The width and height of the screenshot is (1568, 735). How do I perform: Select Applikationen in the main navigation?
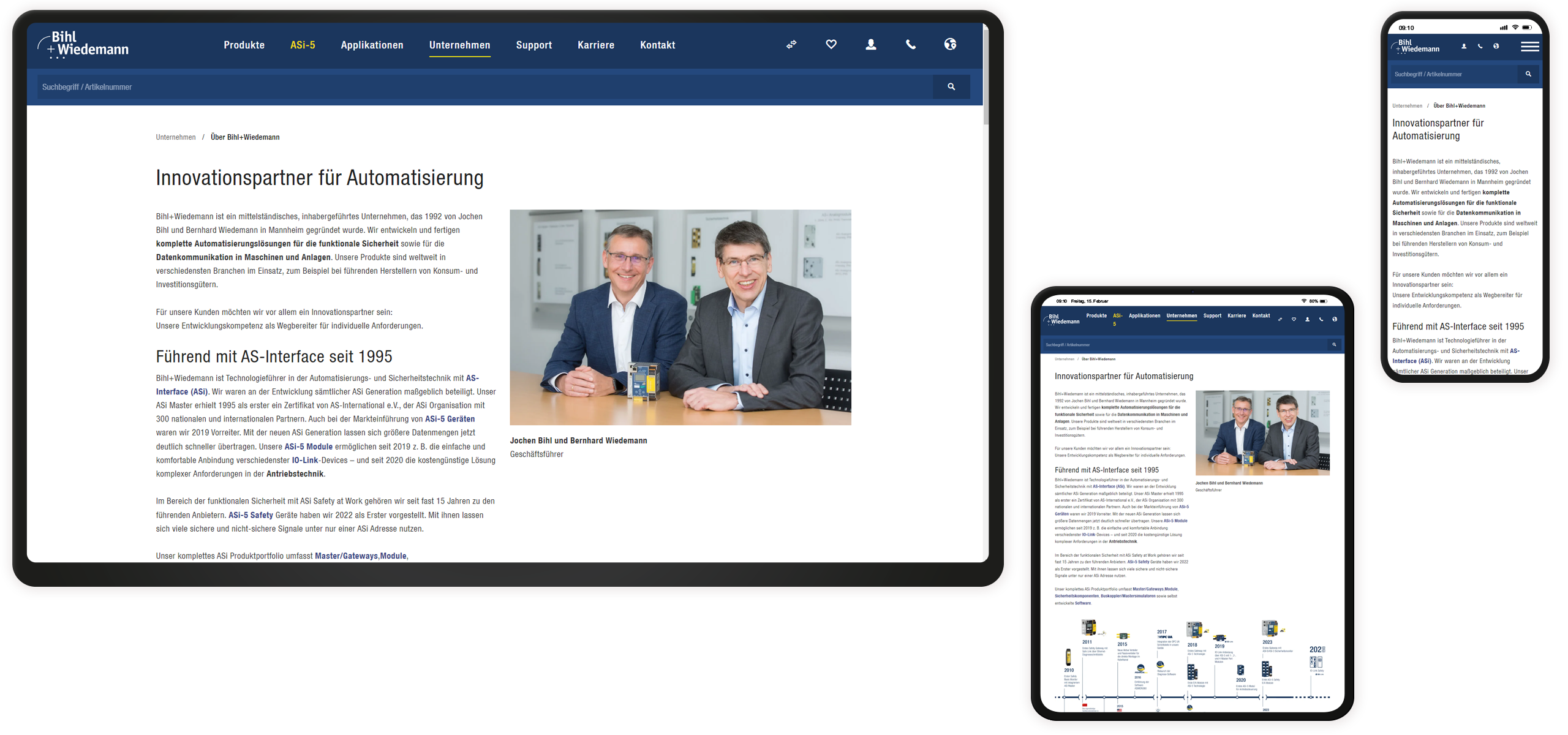(x=372, y=45)
